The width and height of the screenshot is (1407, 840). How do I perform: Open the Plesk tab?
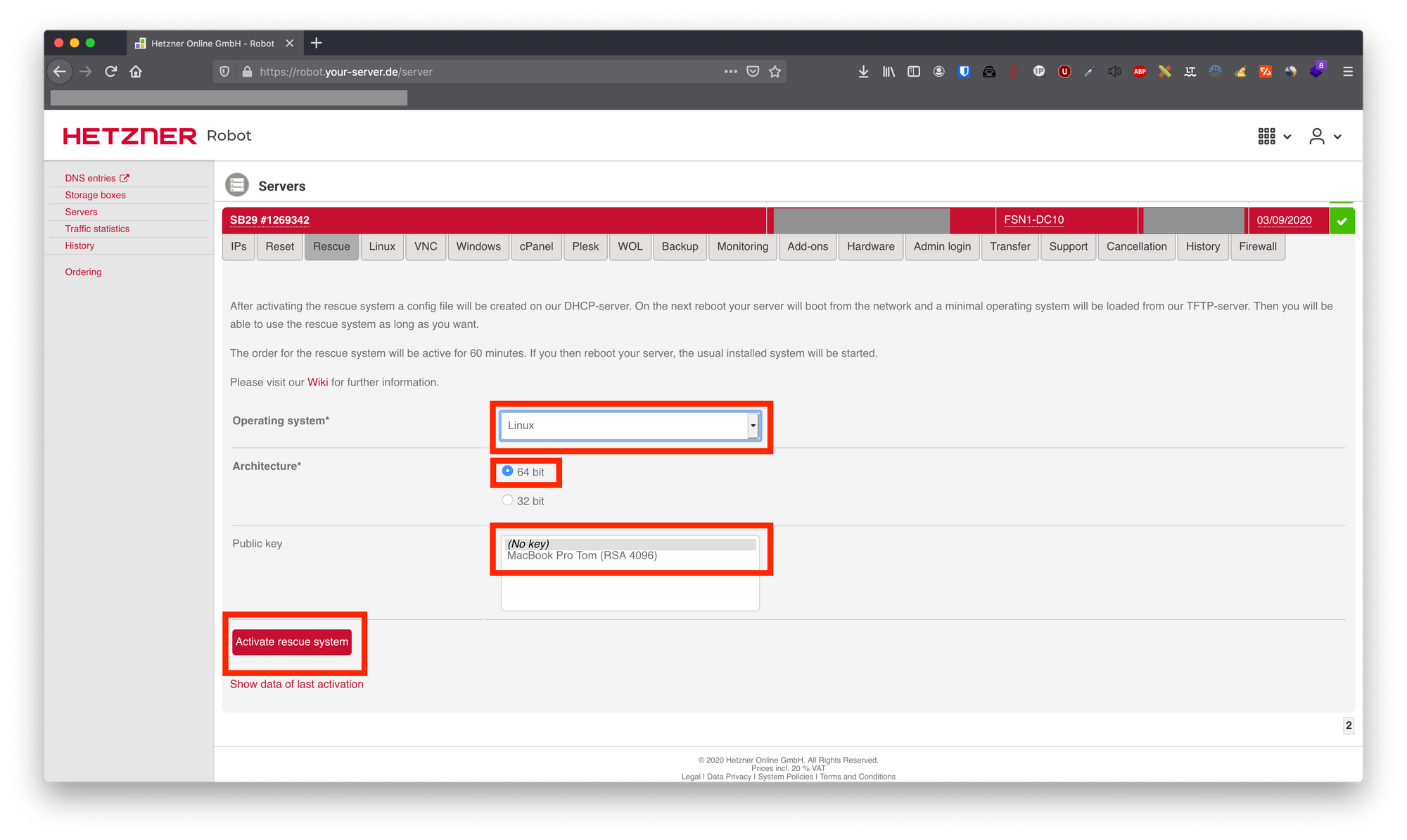(x=585, y=247)
